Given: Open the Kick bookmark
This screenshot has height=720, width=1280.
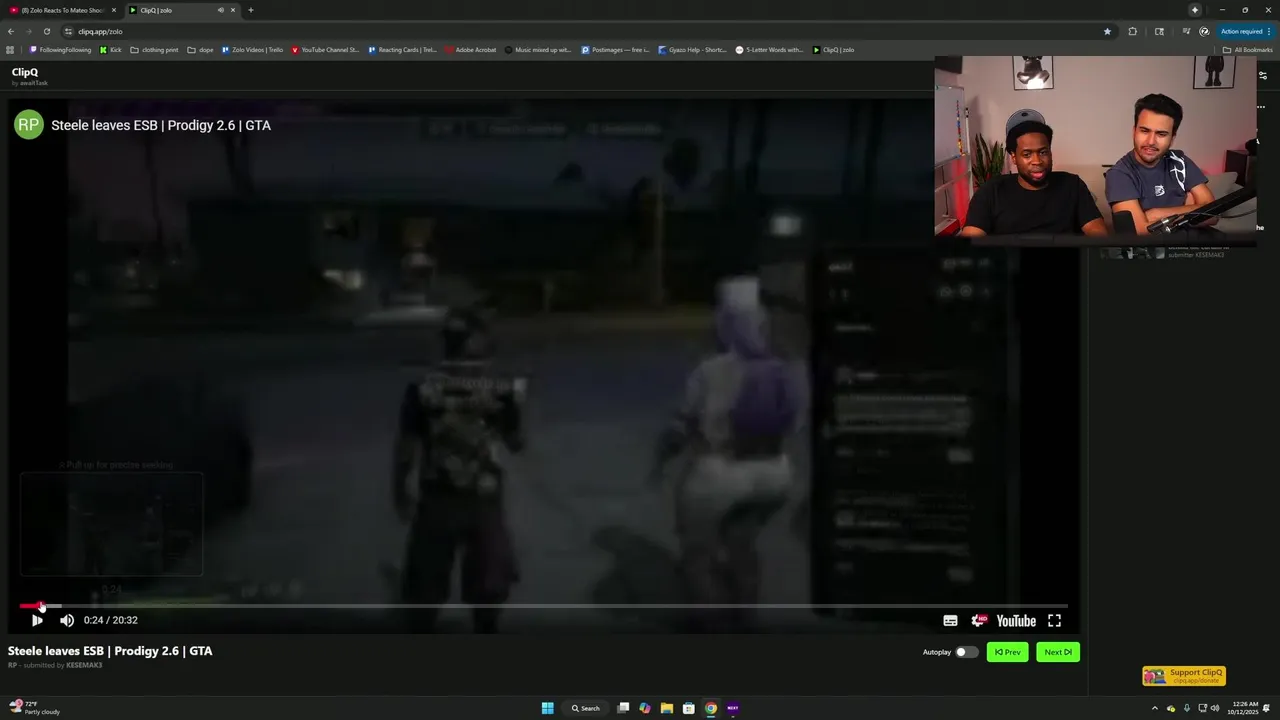Looking at the screenshot, I should point(110,50).
